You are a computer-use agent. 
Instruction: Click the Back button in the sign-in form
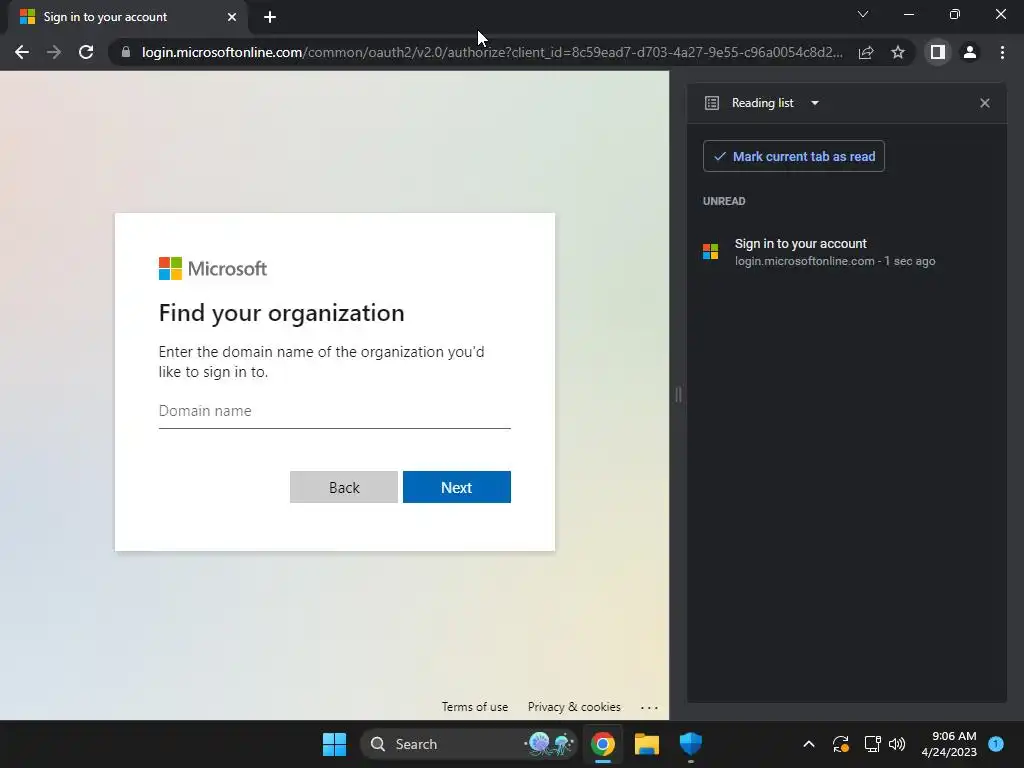coord(344,487)
